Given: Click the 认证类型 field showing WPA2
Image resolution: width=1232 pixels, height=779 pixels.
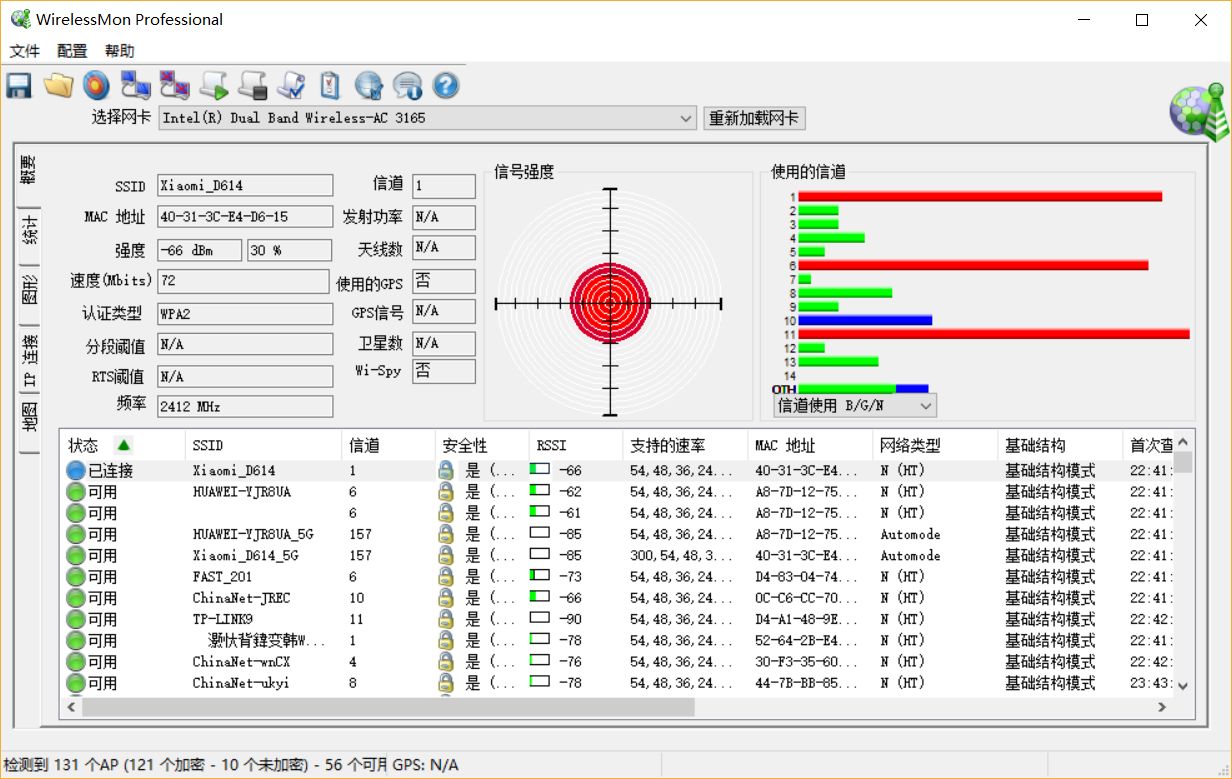Looking at the screenshot, I should point(245,313).
